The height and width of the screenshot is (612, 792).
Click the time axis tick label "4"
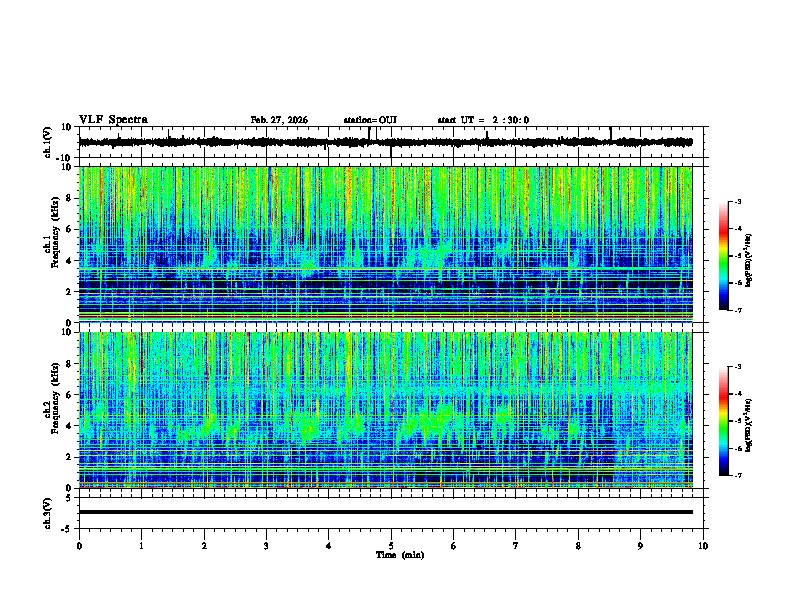pos(329,546)
